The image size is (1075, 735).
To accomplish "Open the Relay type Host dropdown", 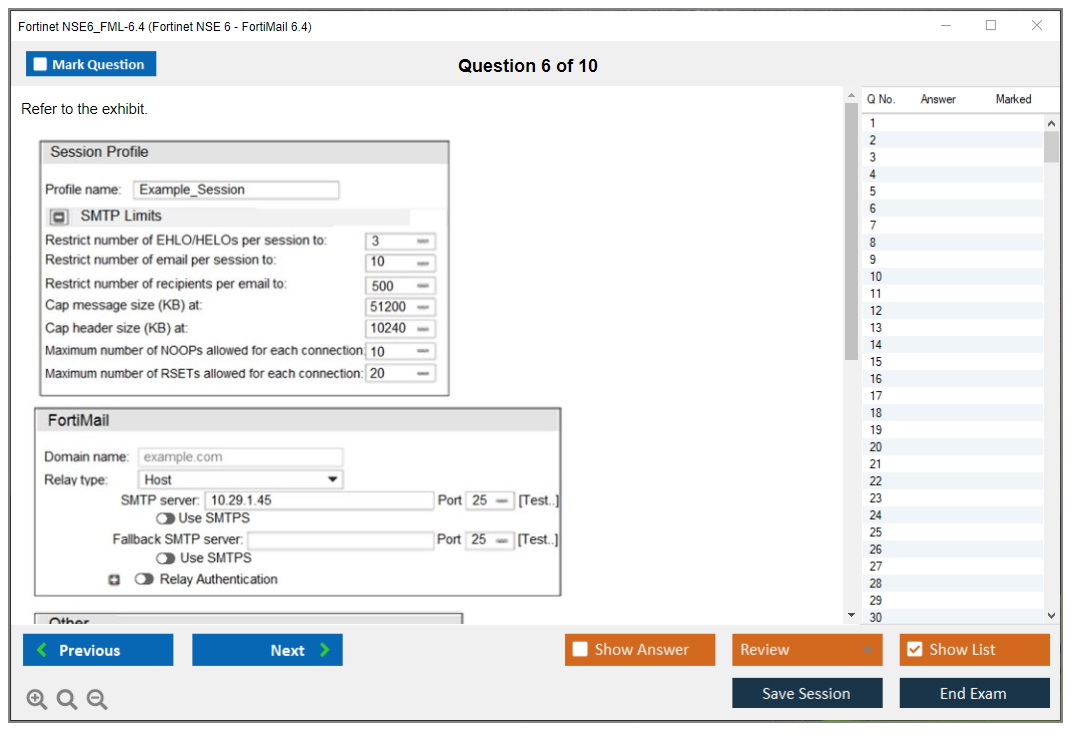I will (240, 480).
